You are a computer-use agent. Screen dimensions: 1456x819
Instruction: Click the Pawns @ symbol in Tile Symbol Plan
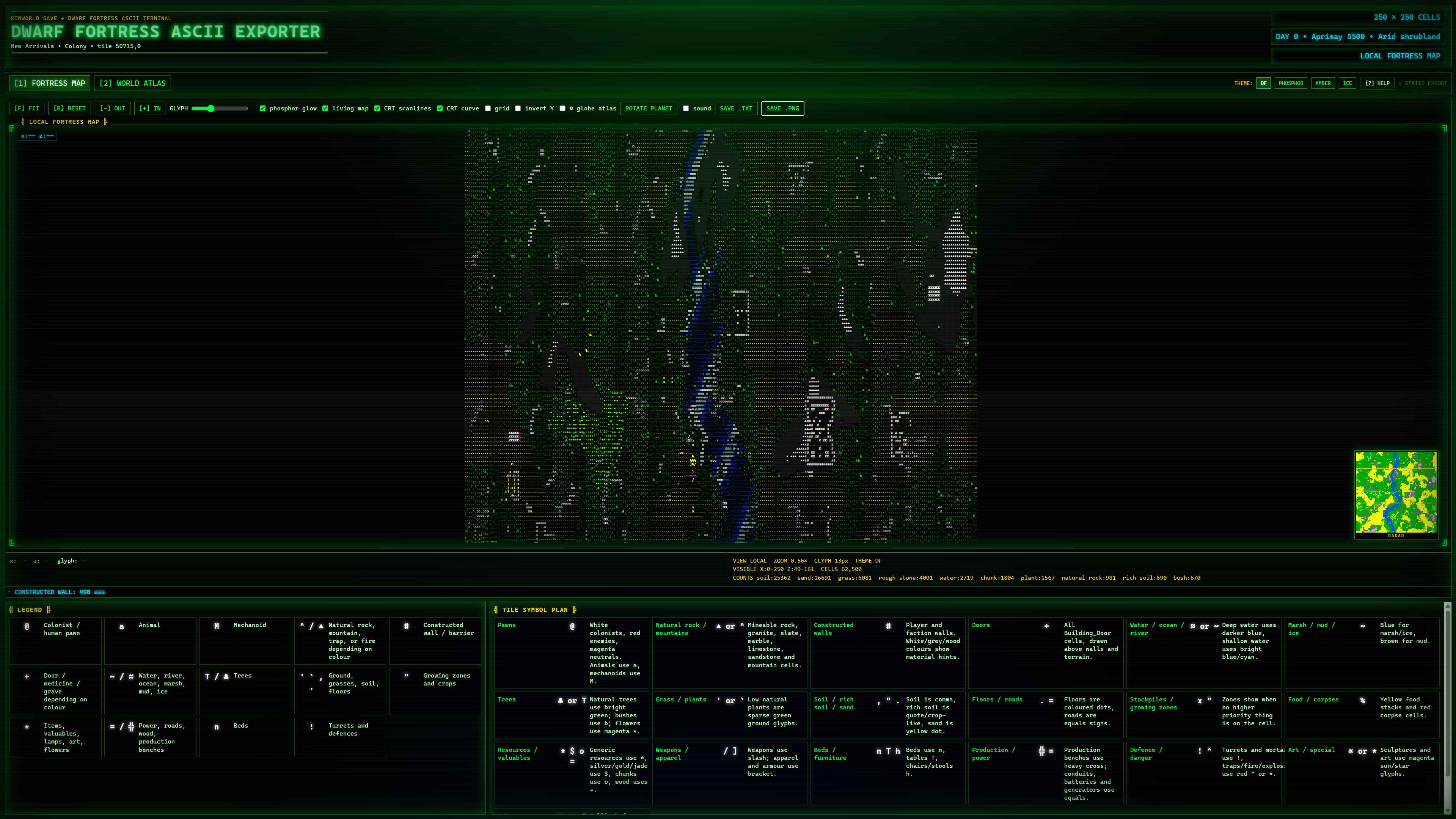[x=572, y=626]
